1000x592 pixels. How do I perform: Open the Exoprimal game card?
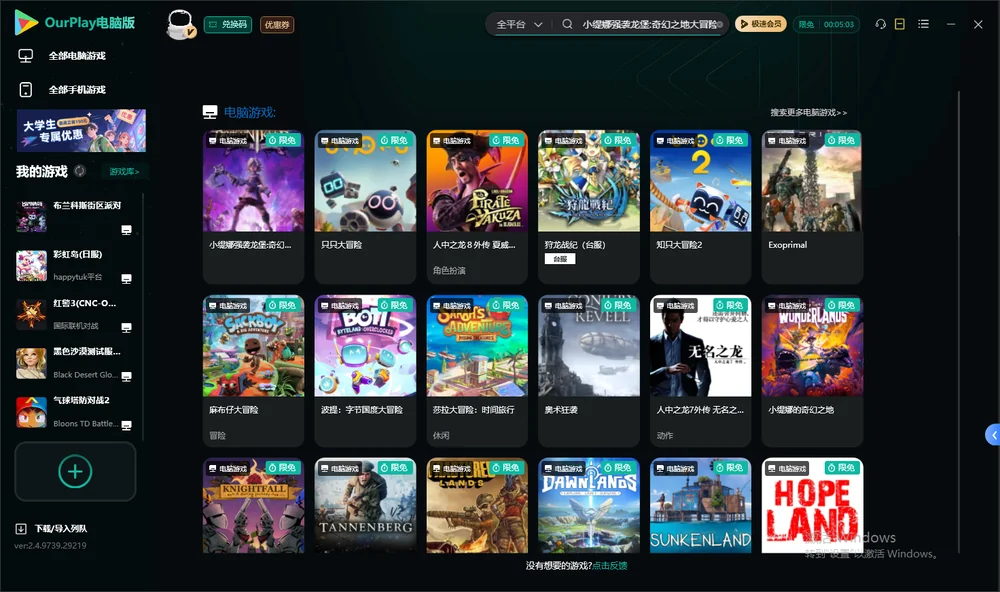[x=812, y=206]
